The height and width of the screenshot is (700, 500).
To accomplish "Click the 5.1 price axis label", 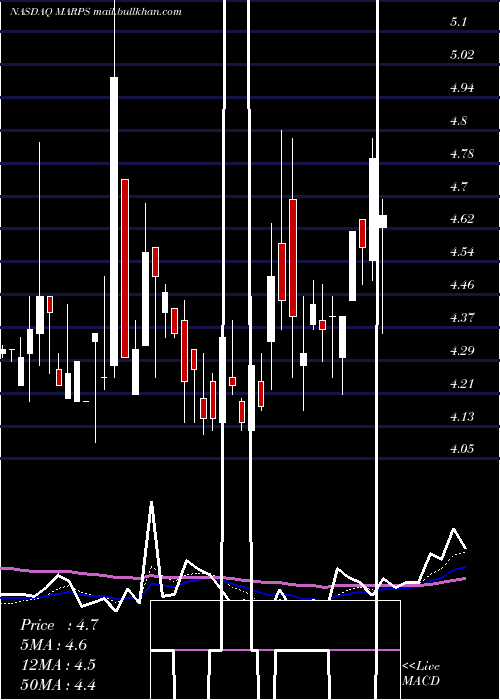I will (458, 22).
